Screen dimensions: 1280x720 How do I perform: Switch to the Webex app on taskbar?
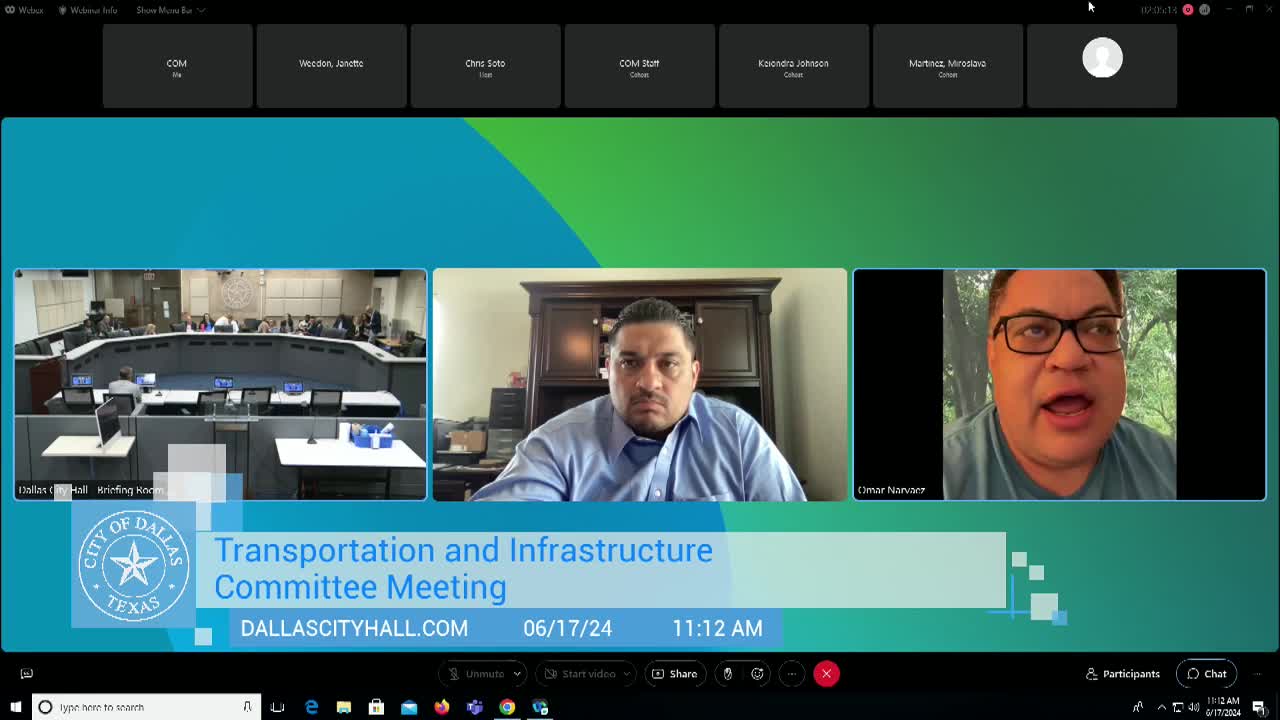(x=540, y=707)
